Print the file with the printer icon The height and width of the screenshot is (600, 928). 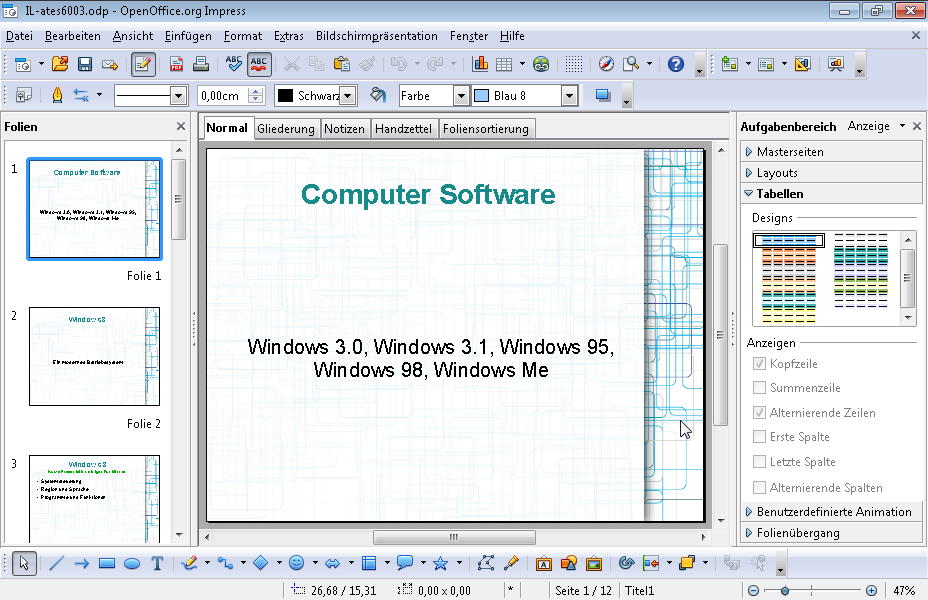click(x=201, y=64)
